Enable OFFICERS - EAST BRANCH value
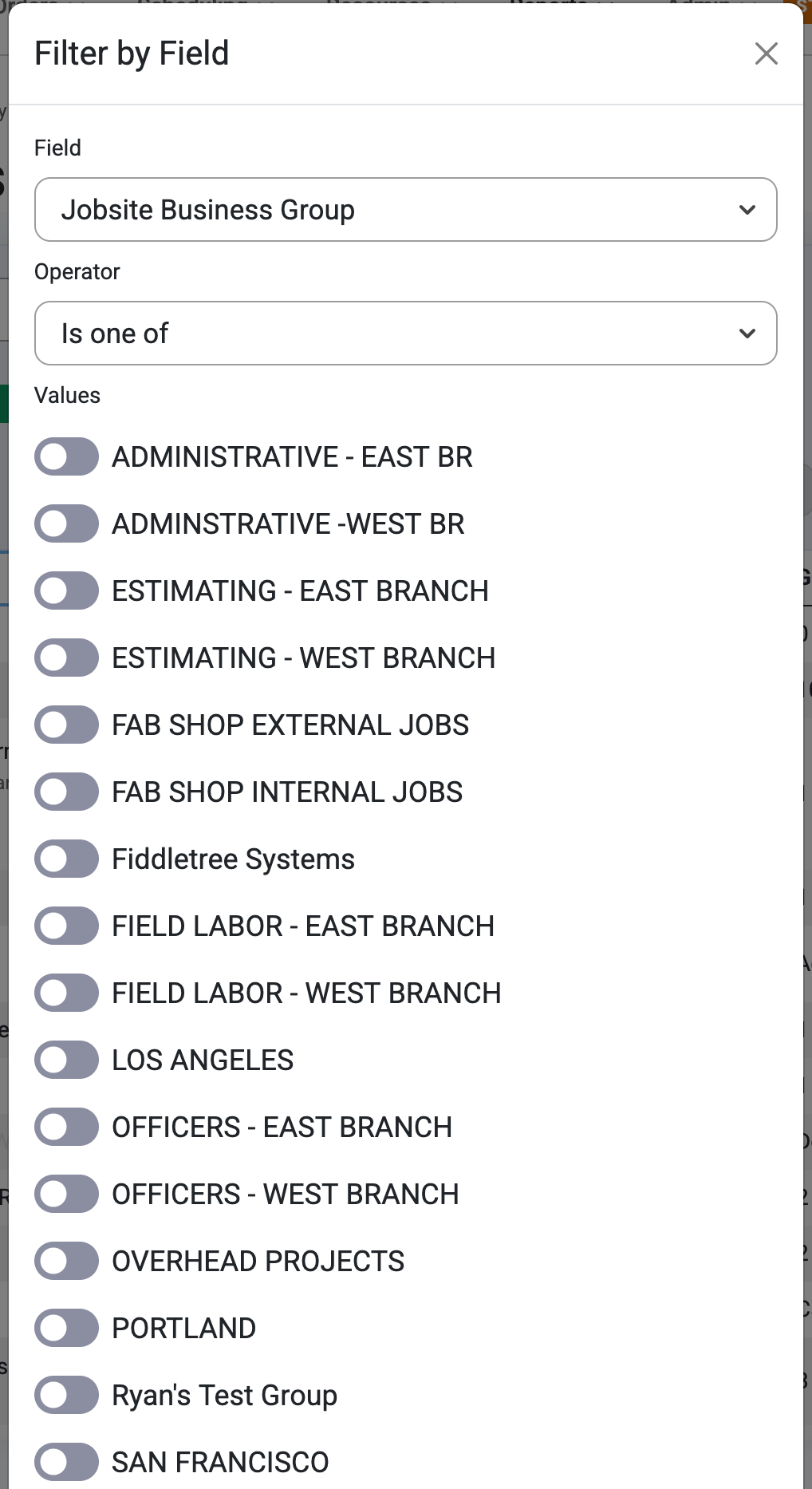The height and width of the screenshot is (1489, 812). [66, 1127]
